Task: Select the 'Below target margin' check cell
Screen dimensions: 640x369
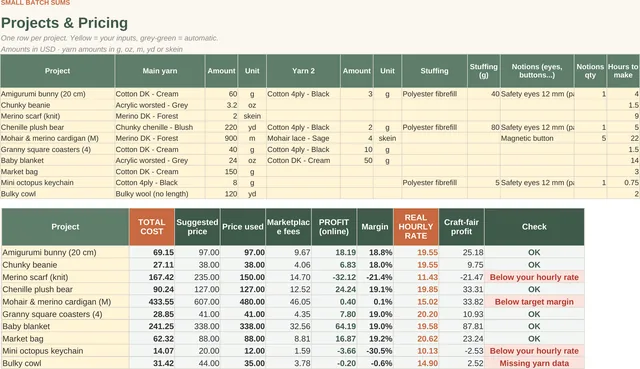Action: coord(534,302)
